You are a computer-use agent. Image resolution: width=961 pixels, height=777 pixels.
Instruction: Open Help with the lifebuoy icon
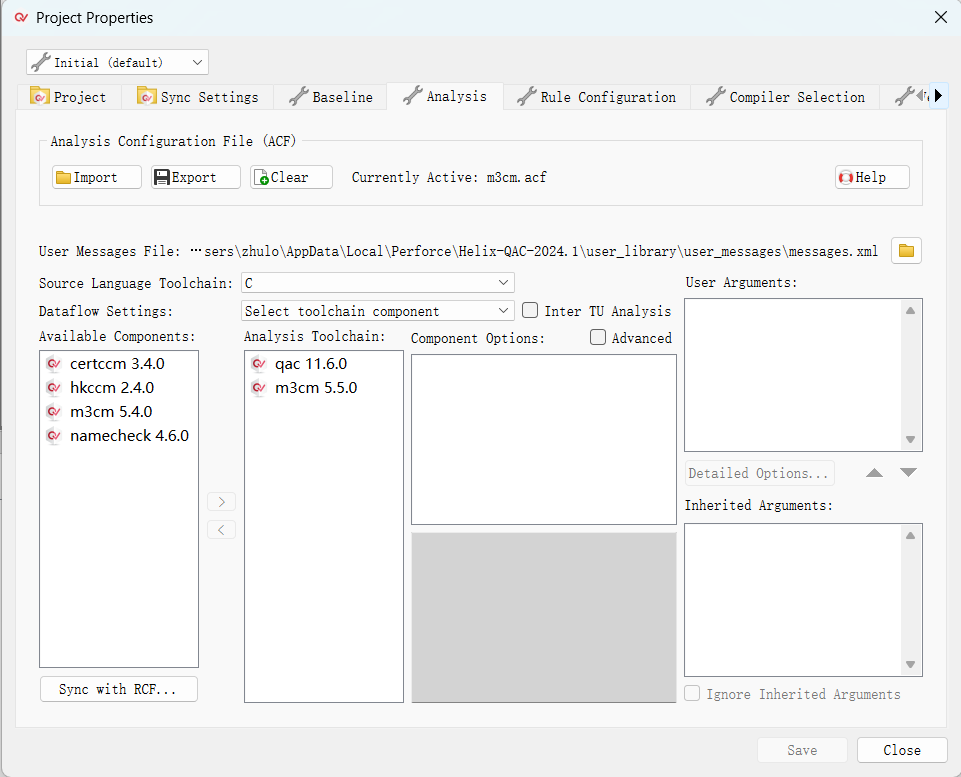pos(847,177)
